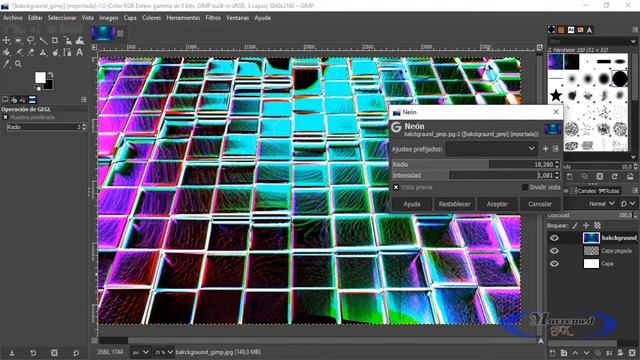Toggle lock position icon next to Bloquear

(586, 225)
